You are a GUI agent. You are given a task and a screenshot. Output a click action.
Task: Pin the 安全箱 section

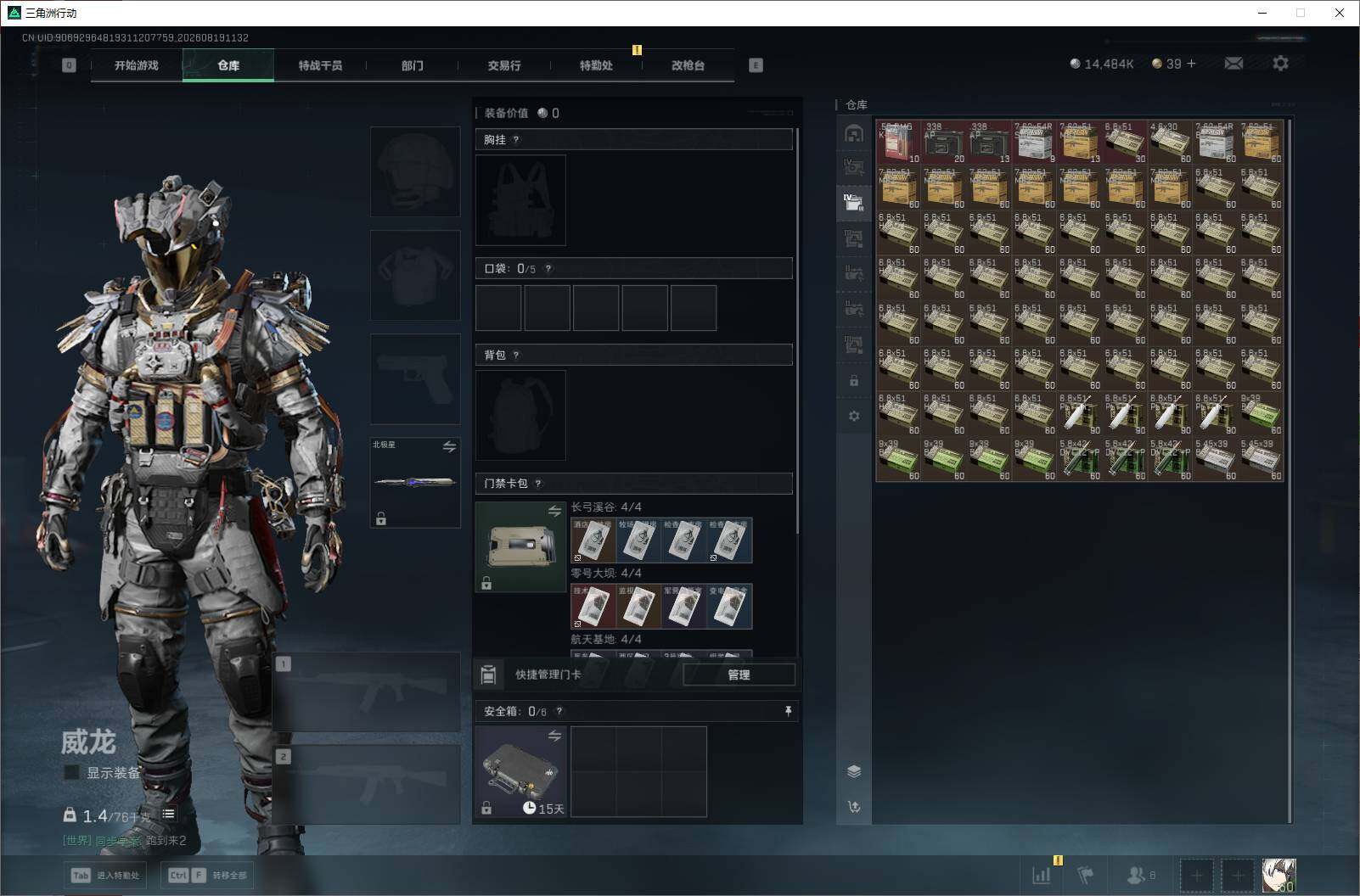coord(788,711)
